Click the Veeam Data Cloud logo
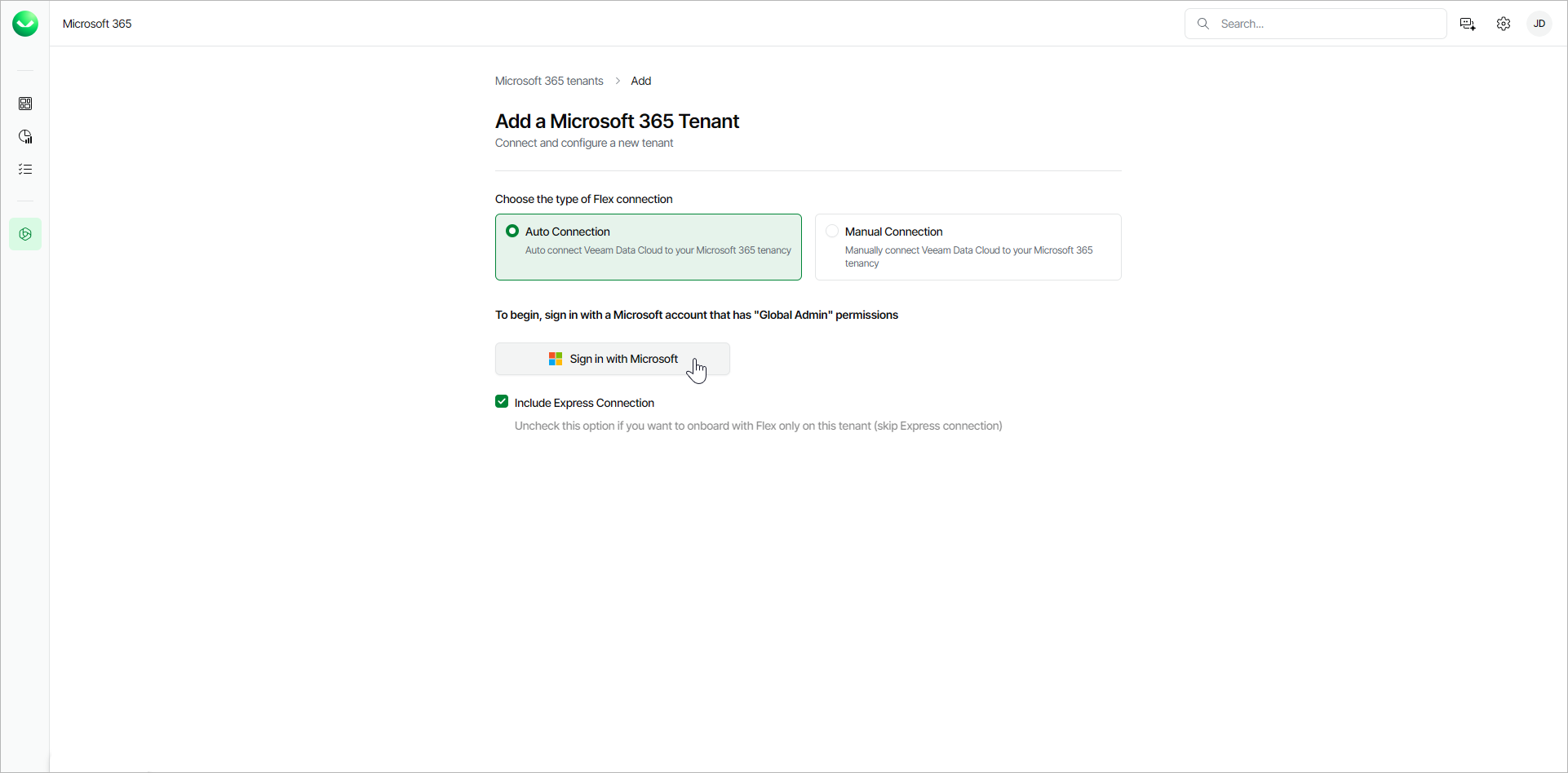Viewport: 1568px width, 773px height. point(25,24)
